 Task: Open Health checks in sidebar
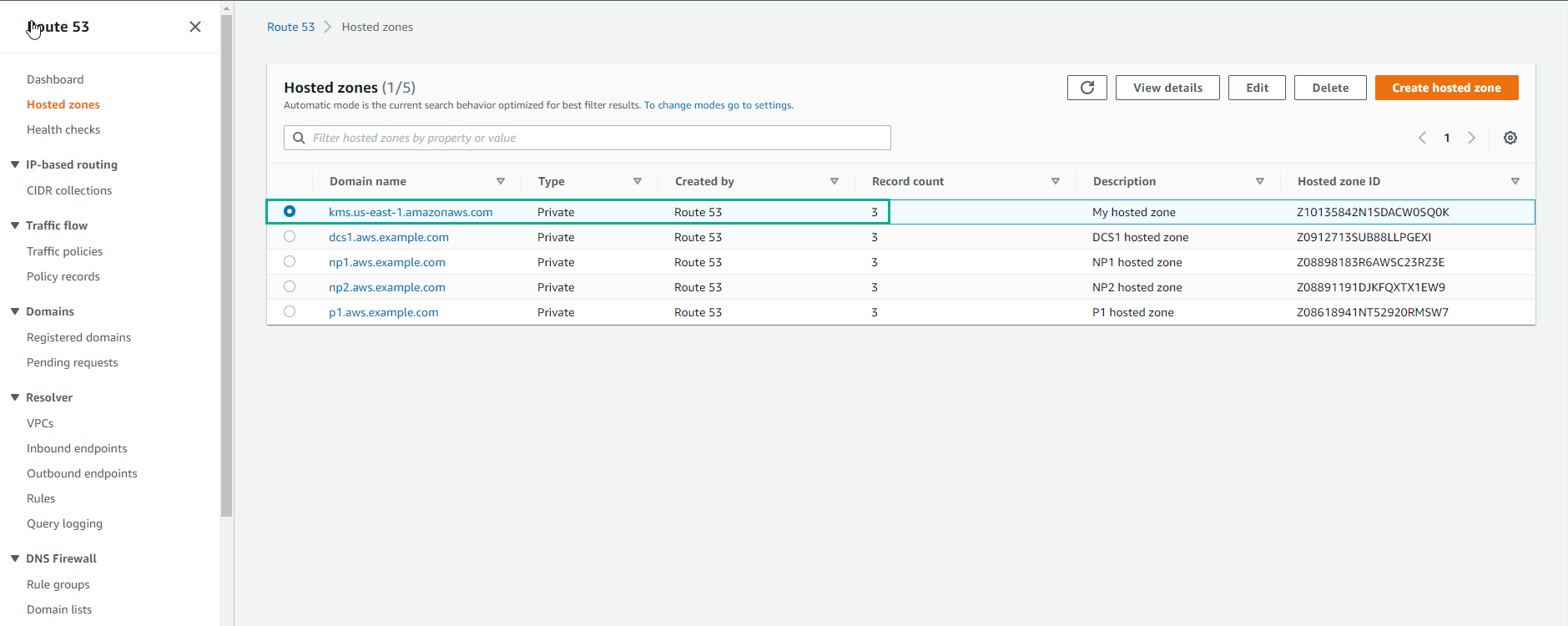63,129
